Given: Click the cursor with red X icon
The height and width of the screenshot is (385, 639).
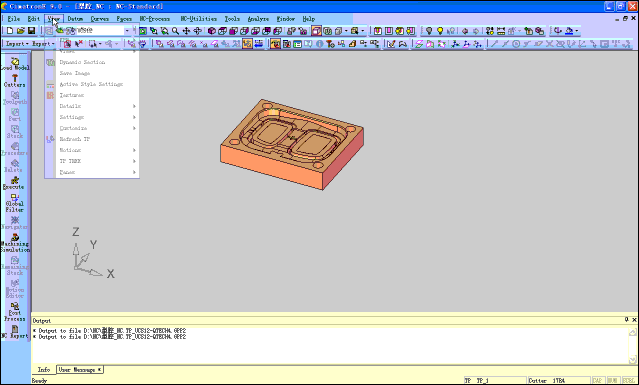Looking at the screenshot, I should (x=78, y=44).
